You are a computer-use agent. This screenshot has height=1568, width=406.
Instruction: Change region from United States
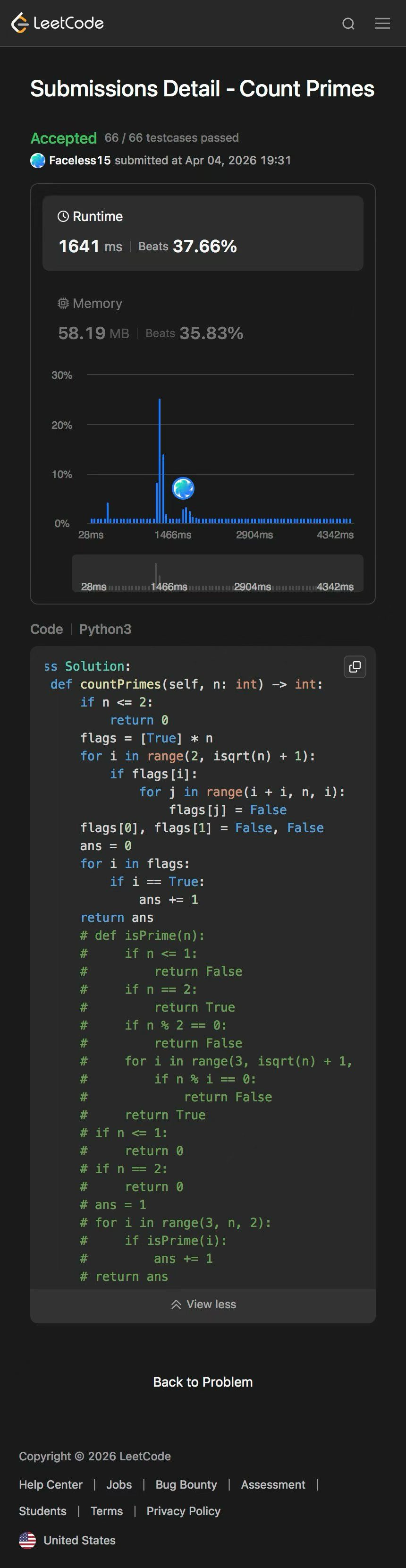(x=67, y=1540)
